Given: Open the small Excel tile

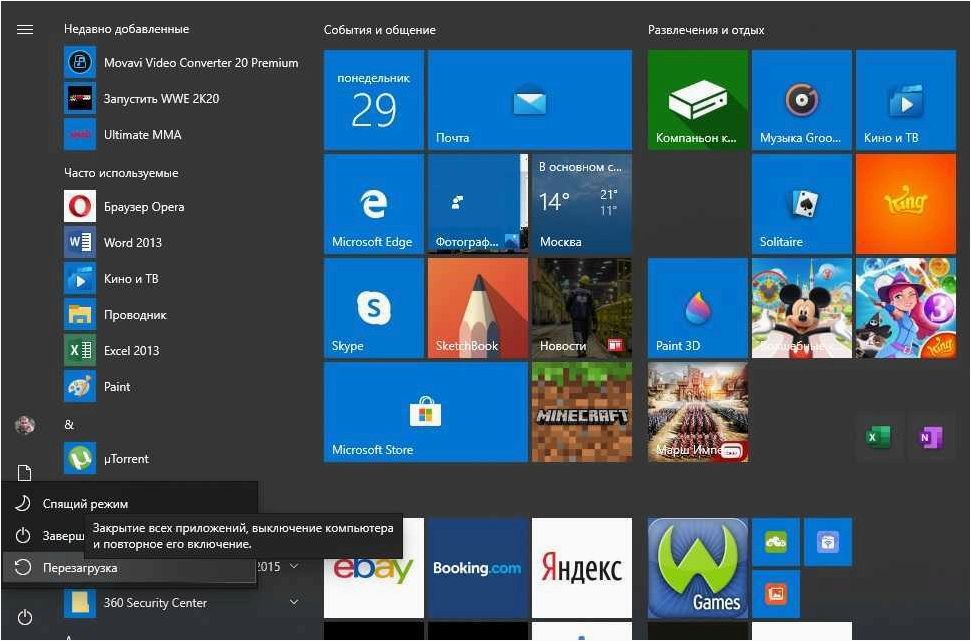Looking at the screenshot, I should point(878,437).
